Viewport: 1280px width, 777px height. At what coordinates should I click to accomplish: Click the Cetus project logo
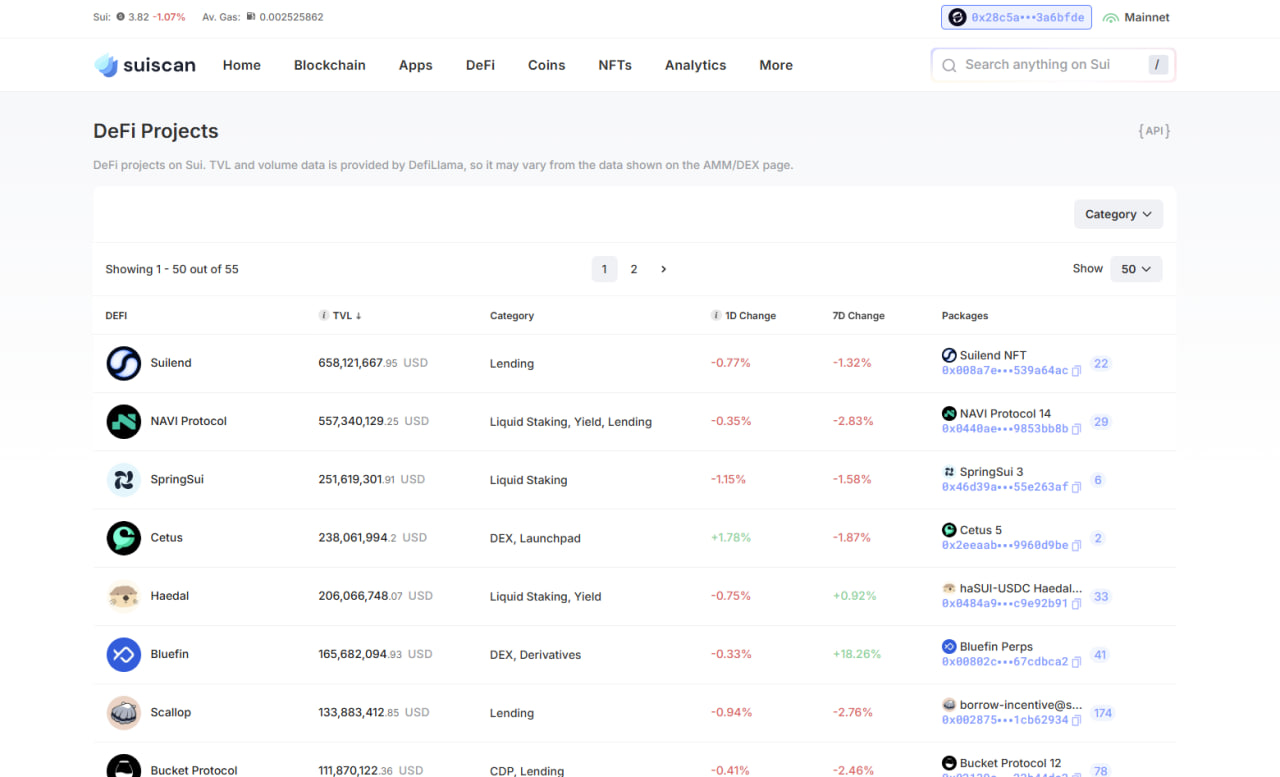(124, 538)
